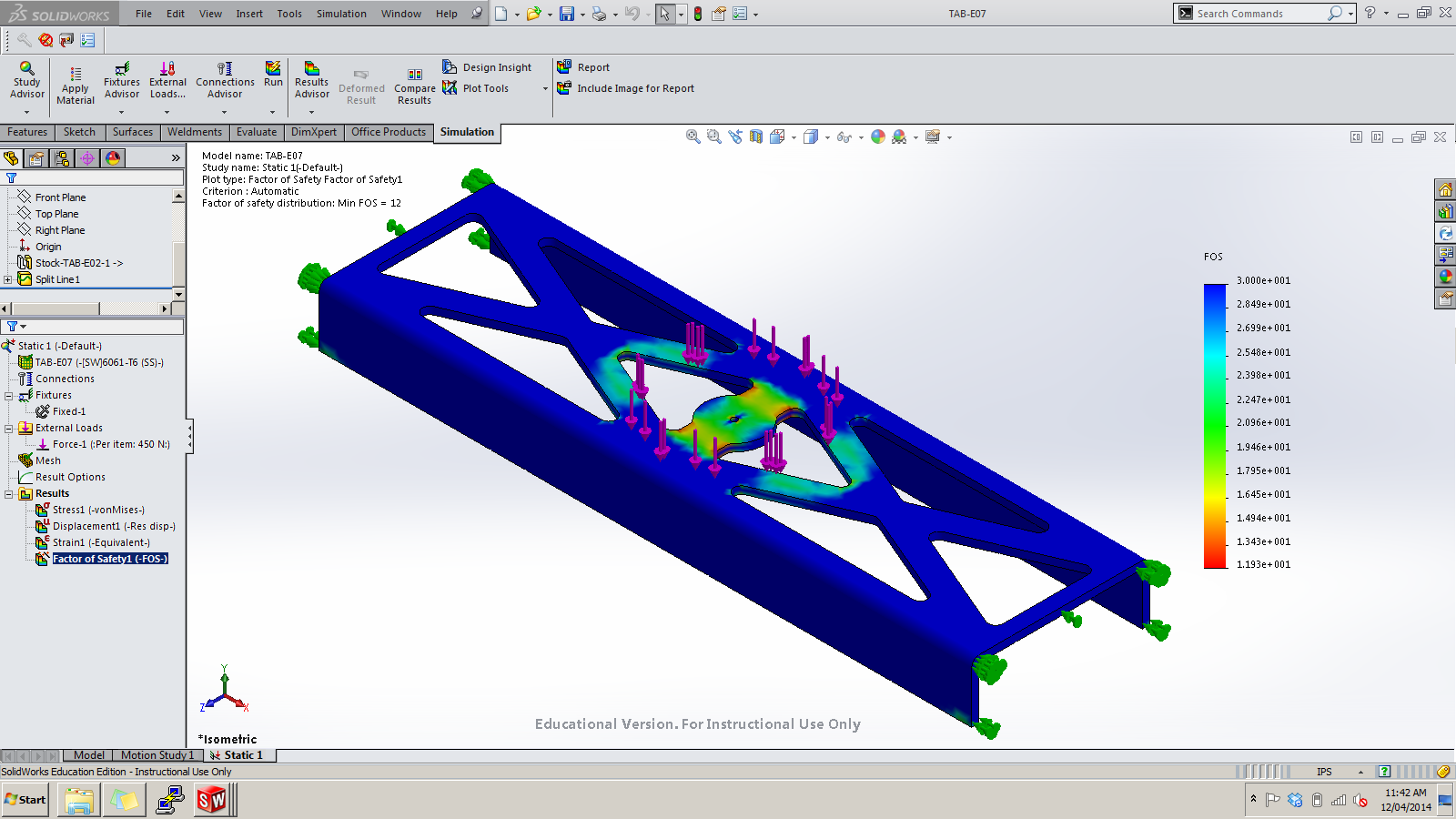Run the simulation study
The height and width of the screenshot is (819, 1456).
(272, 82)
